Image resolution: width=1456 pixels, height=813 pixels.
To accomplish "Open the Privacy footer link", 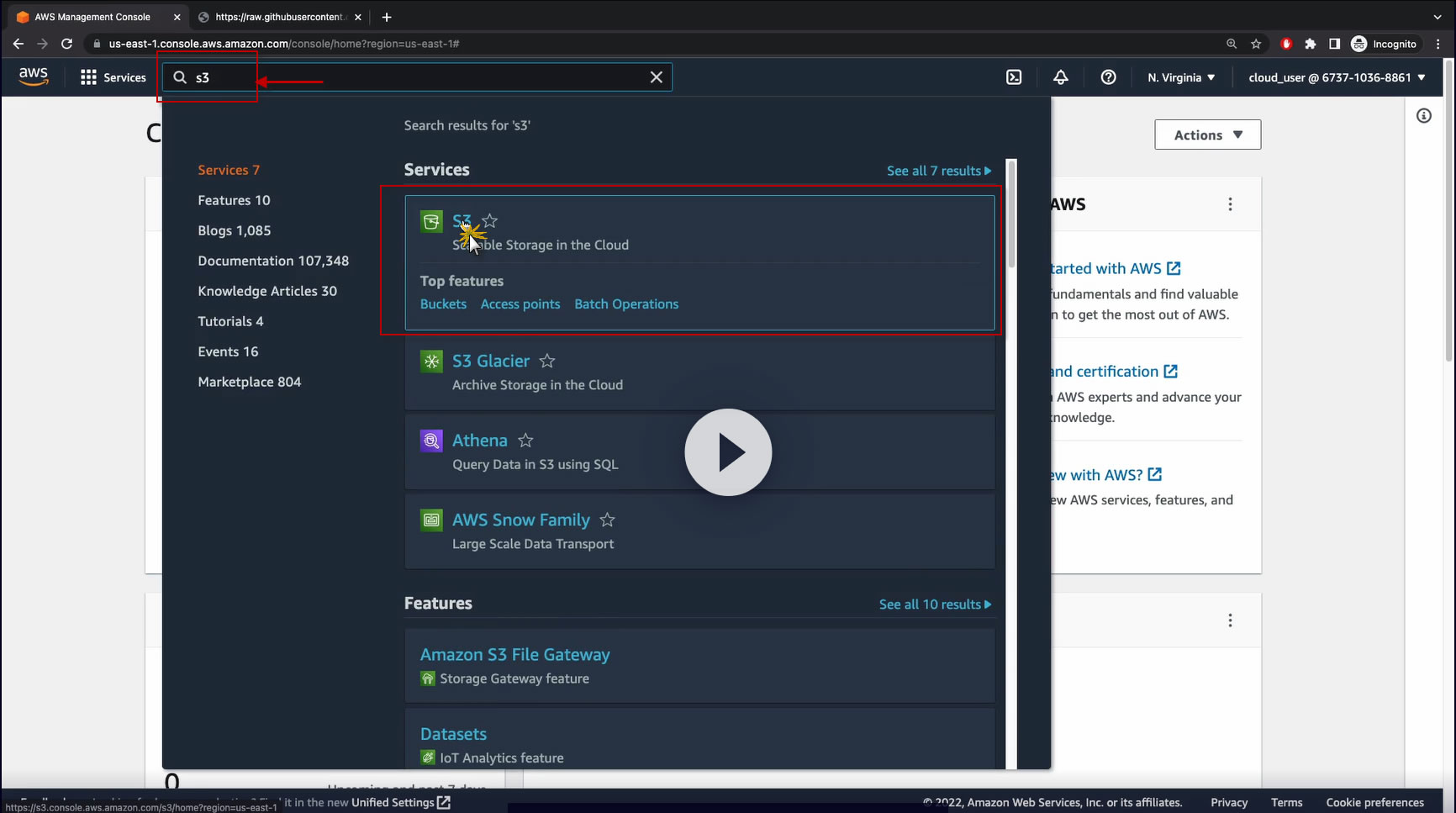I will (x=1229, y=803).
